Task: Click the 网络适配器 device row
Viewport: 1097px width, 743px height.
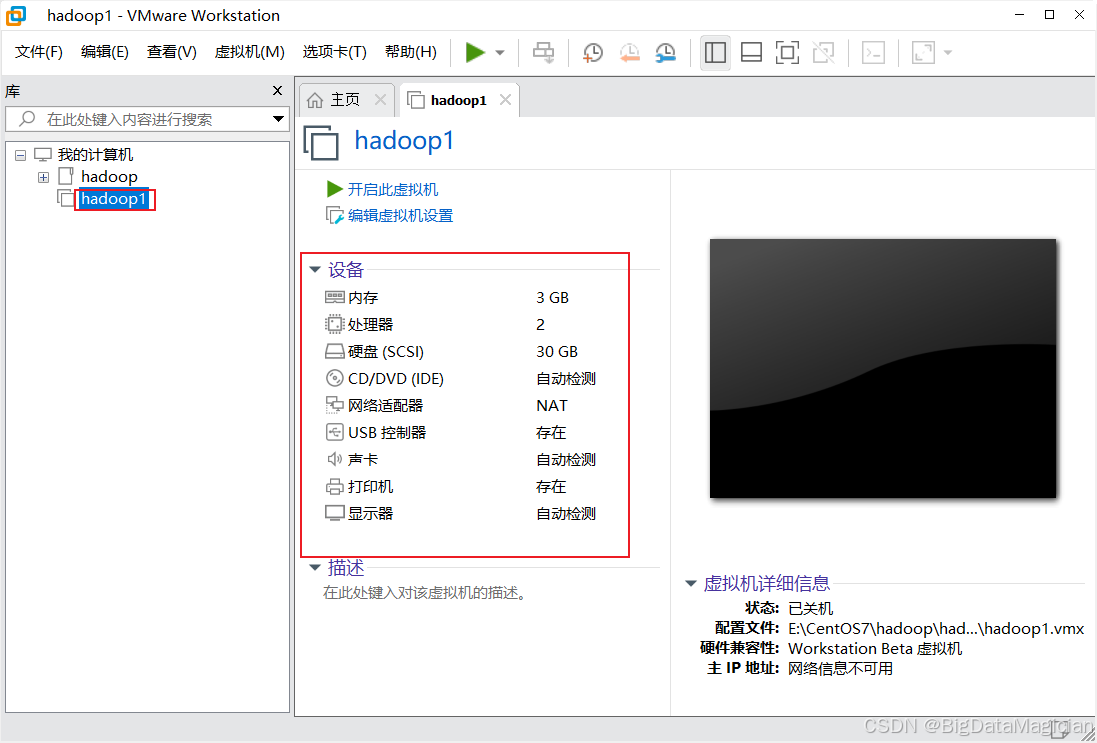Action: (x=460, y=406)
